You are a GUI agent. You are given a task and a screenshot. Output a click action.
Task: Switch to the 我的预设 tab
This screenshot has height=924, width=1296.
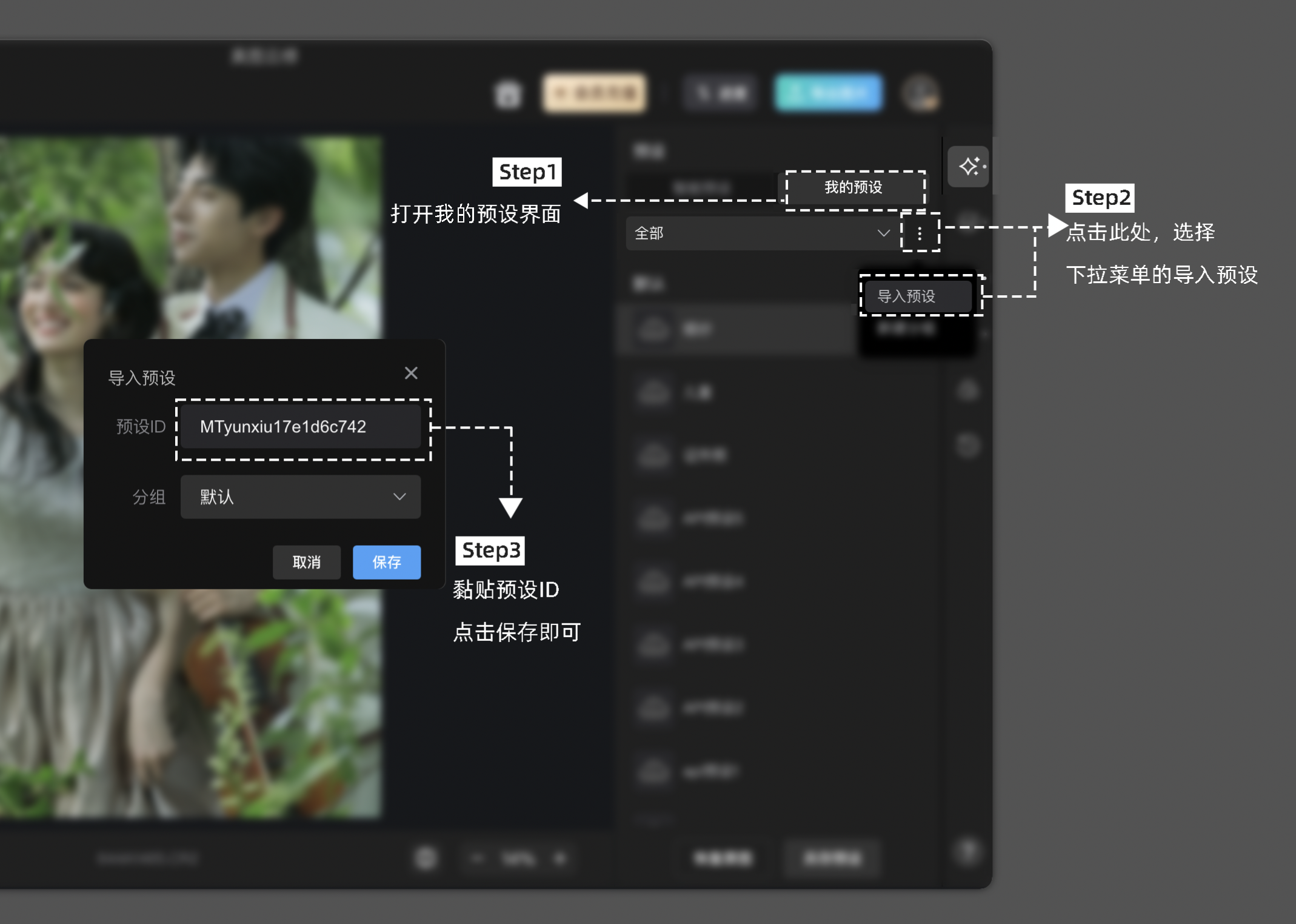coord(853,187)
